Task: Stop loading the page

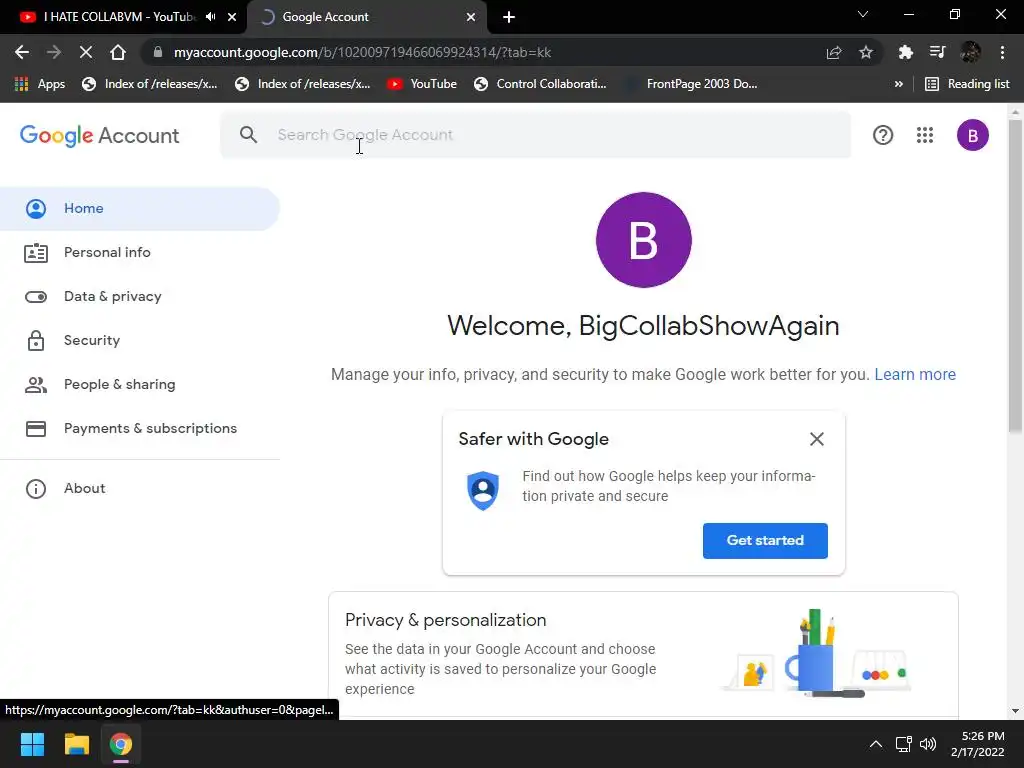Action: point(86,52)
